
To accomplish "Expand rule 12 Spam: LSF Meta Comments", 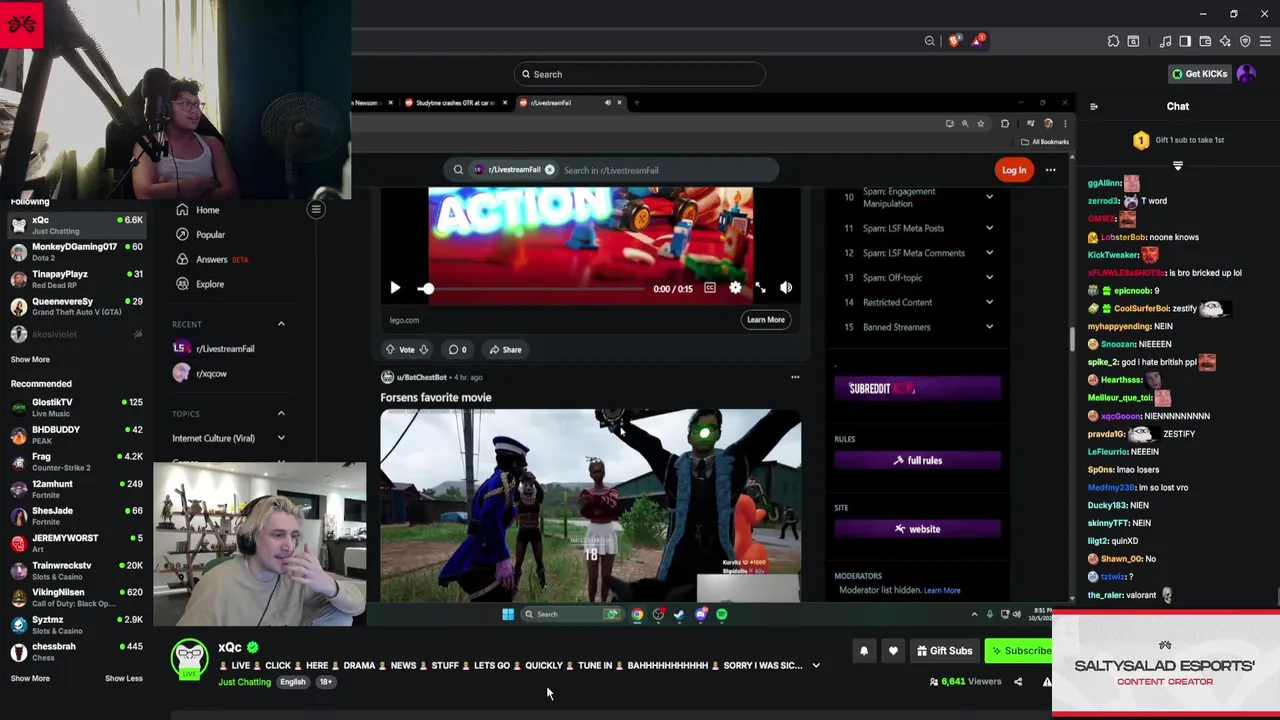I will [x=989, y=253].
